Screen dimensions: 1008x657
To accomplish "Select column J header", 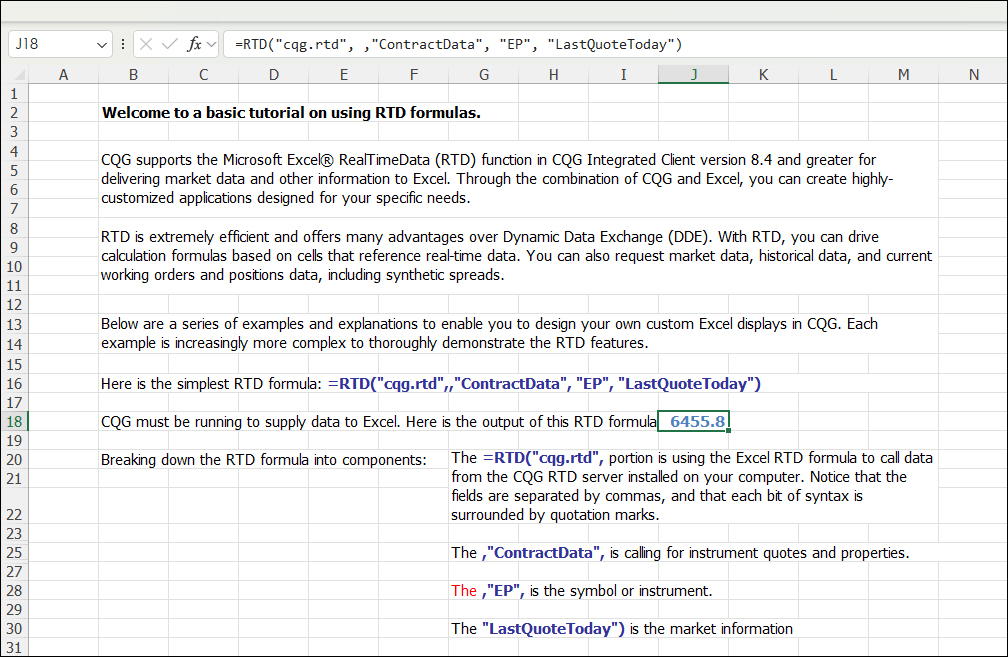I will [693, 75].
